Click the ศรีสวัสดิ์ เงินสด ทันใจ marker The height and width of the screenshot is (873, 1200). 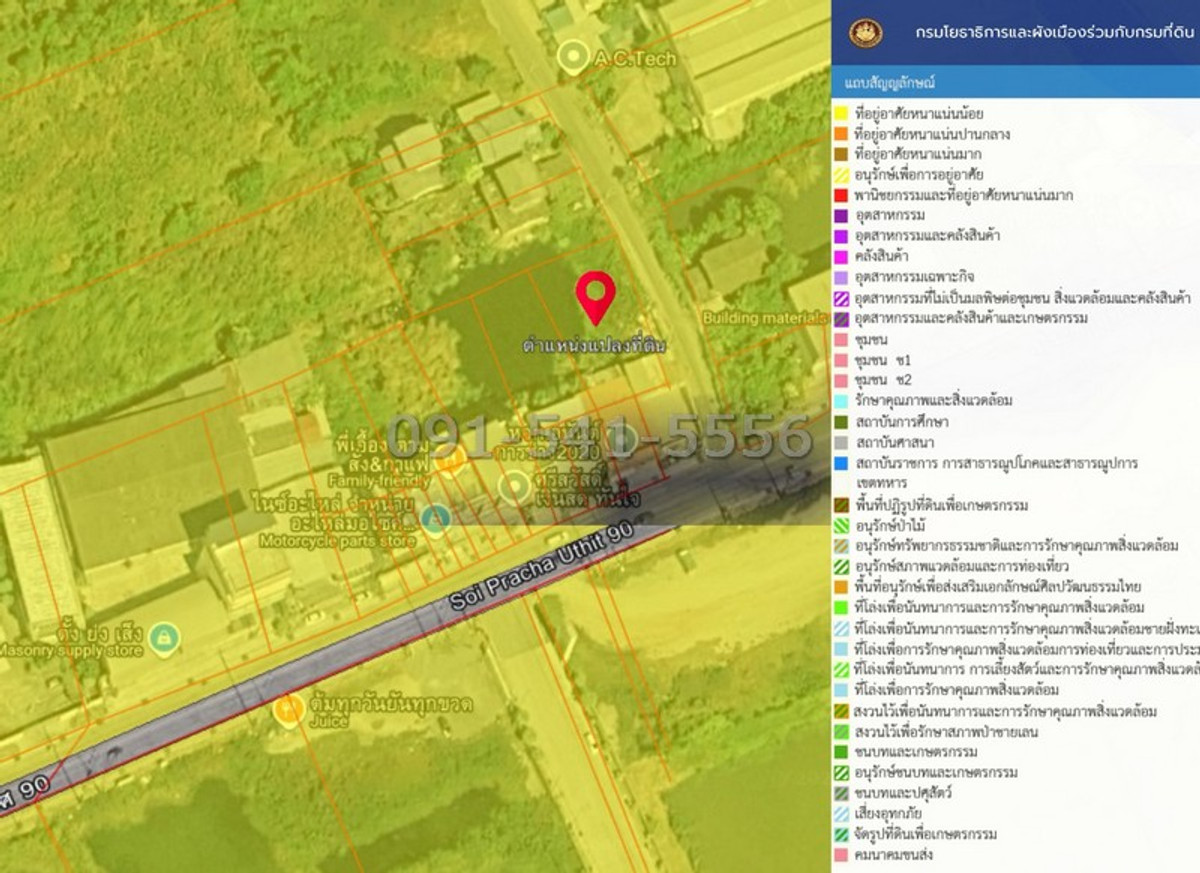pos(516,487)
